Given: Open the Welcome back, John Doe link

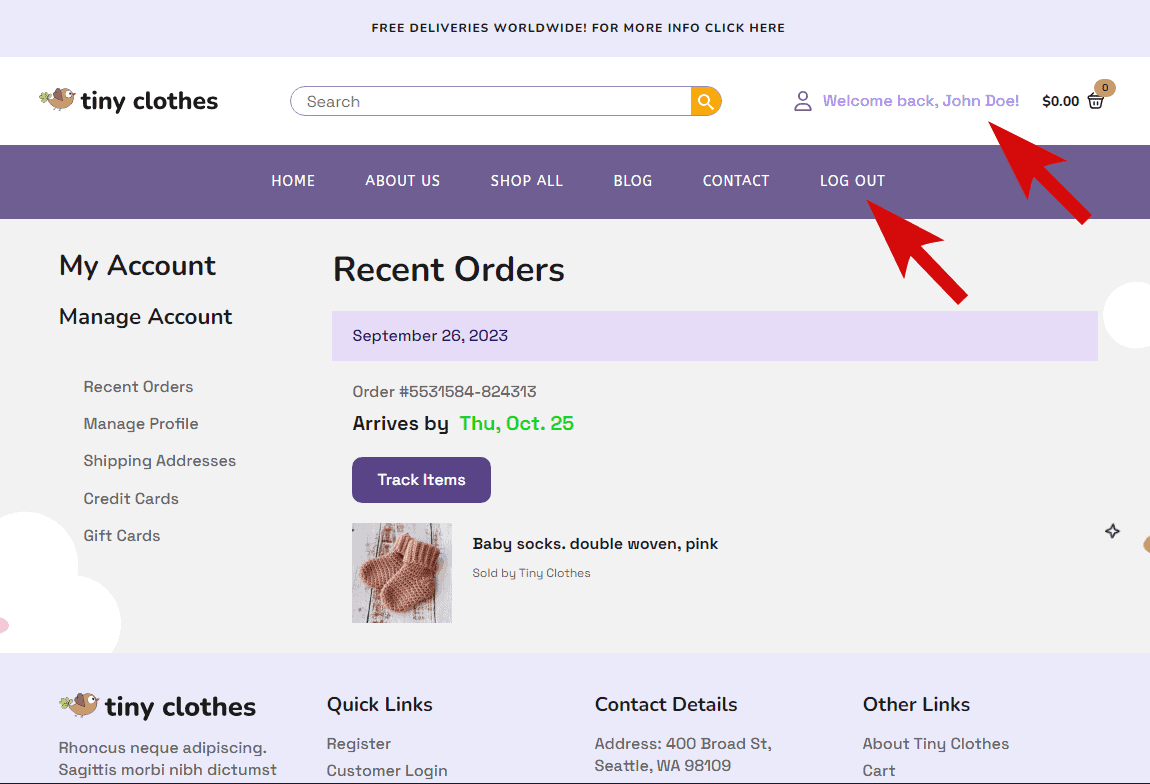Looking at the screenshot, I should point(920,101).
